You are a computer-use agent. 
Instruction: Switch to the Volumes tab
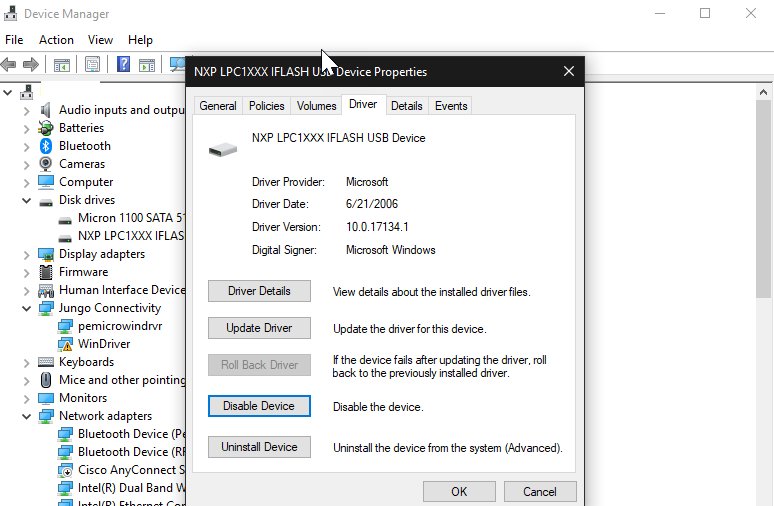(x=316, y=106)
